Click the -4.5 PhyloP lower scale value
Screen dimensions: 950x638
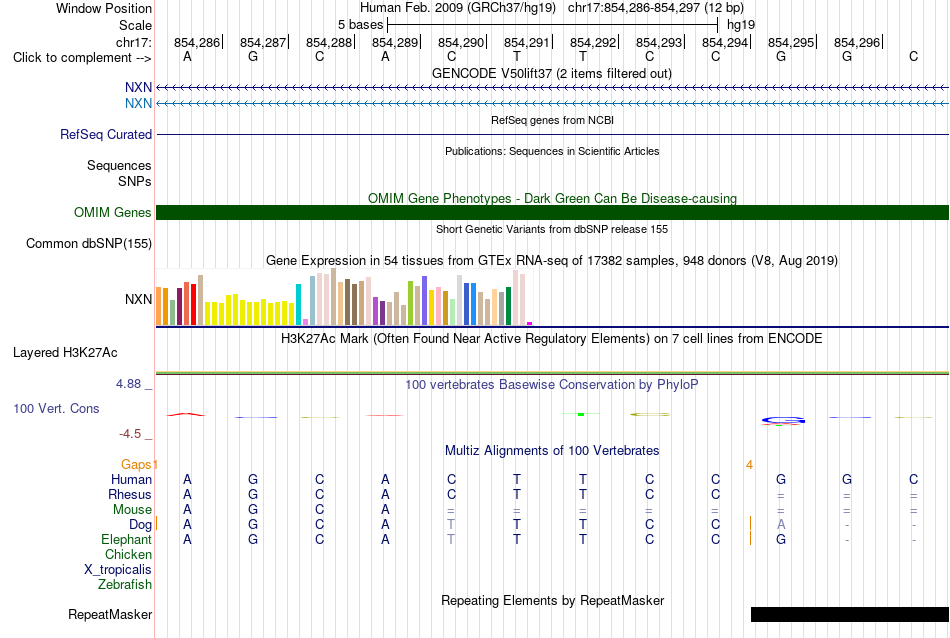tap(130, 434)
